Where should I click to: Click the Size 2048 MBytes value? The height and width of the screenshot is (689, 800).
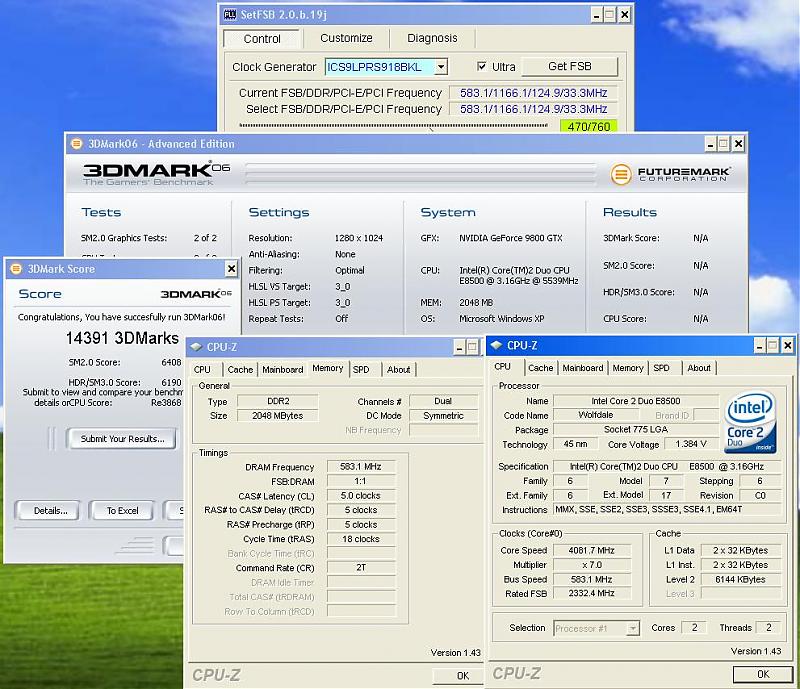(x=278, y=415)
